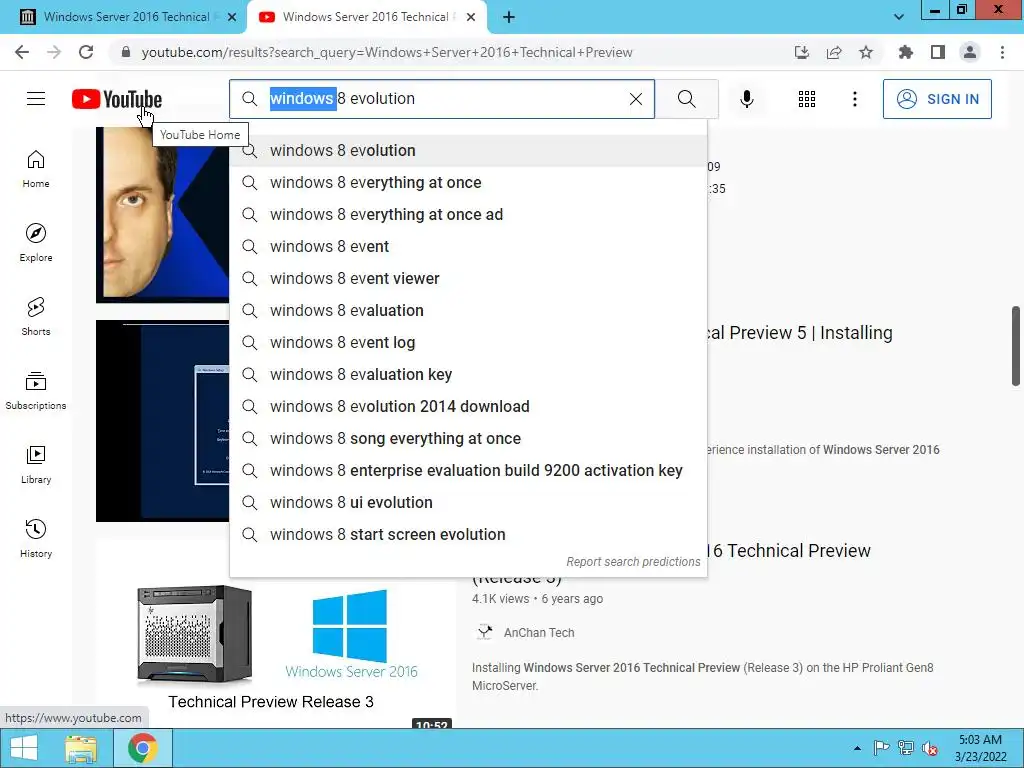
Task: Pick "windows 8 start screen evolution"
Action: [x=468, y=535]
